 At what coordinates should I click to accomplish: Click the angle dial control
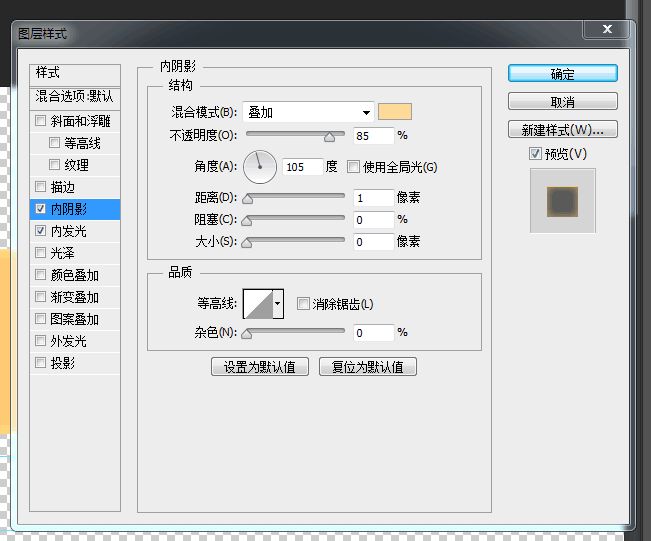(x=260, y=167)
